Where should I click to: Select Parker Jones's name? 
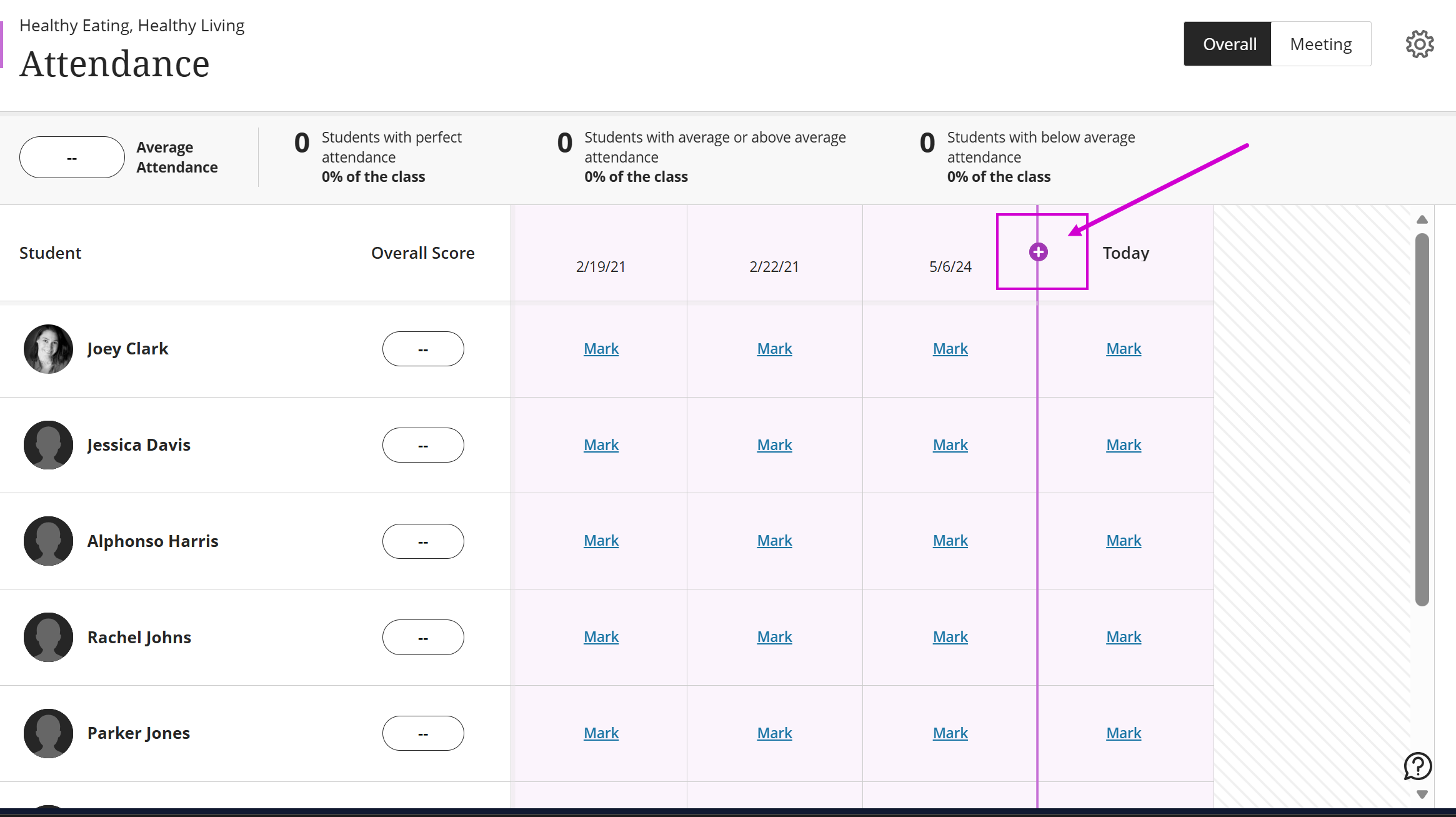139,733
